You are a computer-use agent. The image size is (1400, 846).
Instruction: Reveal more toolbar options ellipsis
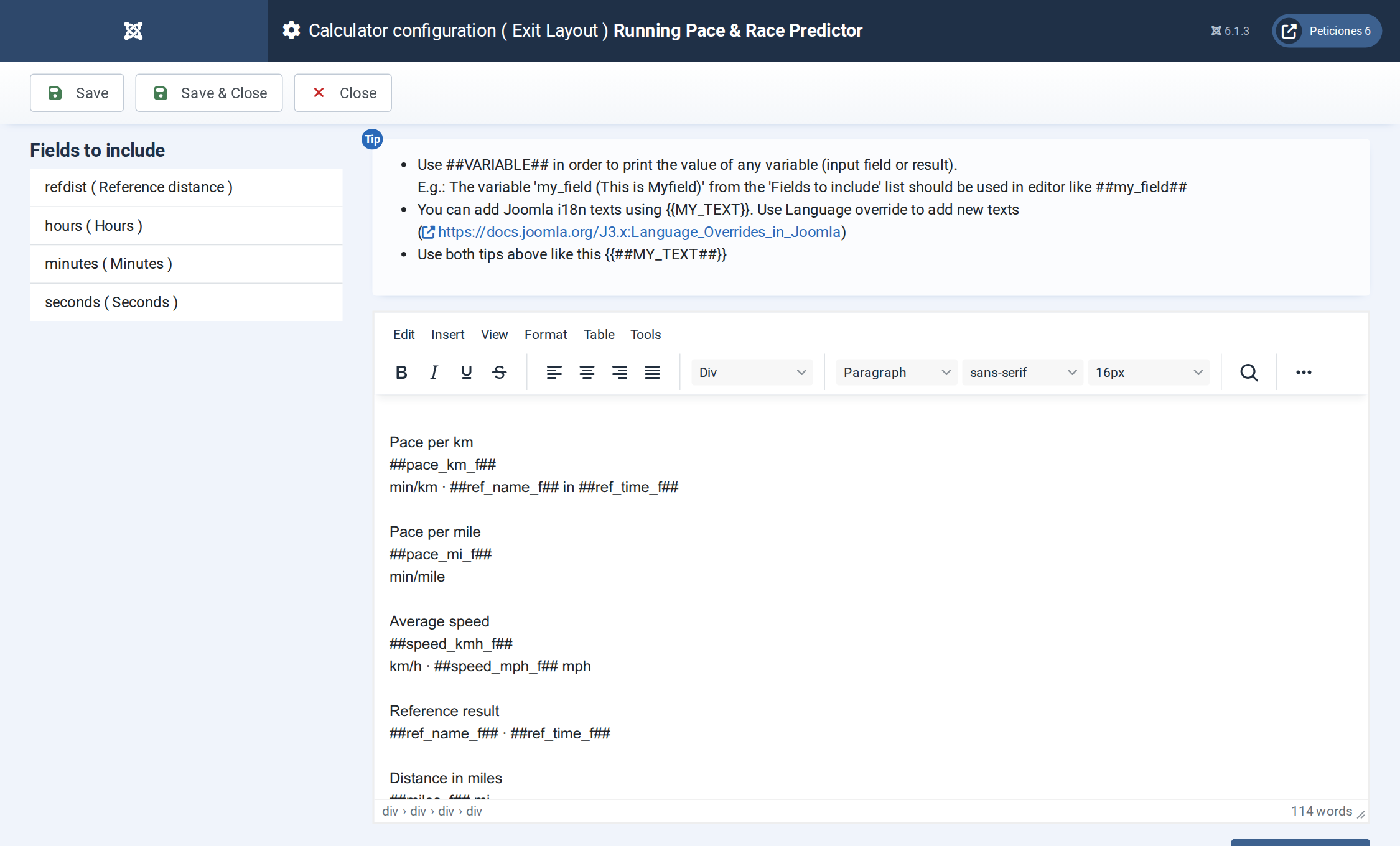pyautogui.click(x=1304, y=372)
